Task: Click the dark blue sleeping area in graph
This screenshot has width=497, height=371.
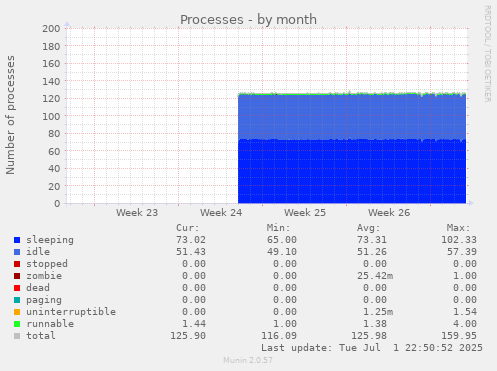Action: (352, 172)
